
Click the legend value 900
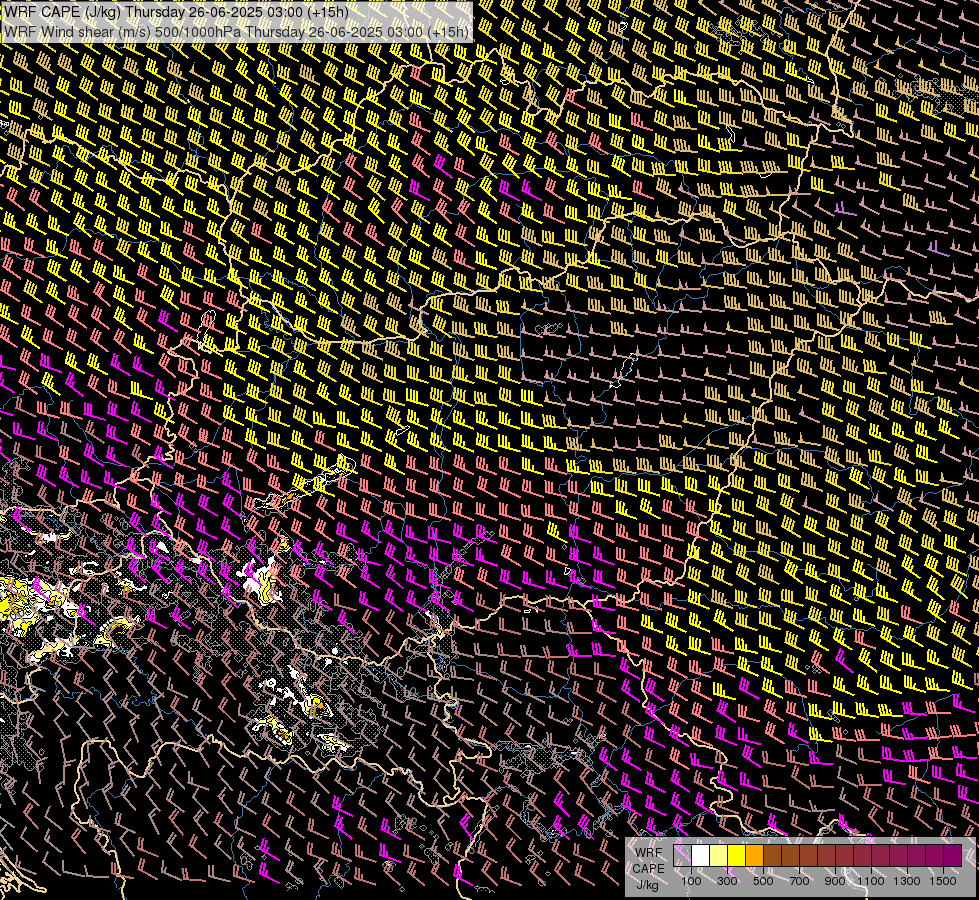[835, 881]
